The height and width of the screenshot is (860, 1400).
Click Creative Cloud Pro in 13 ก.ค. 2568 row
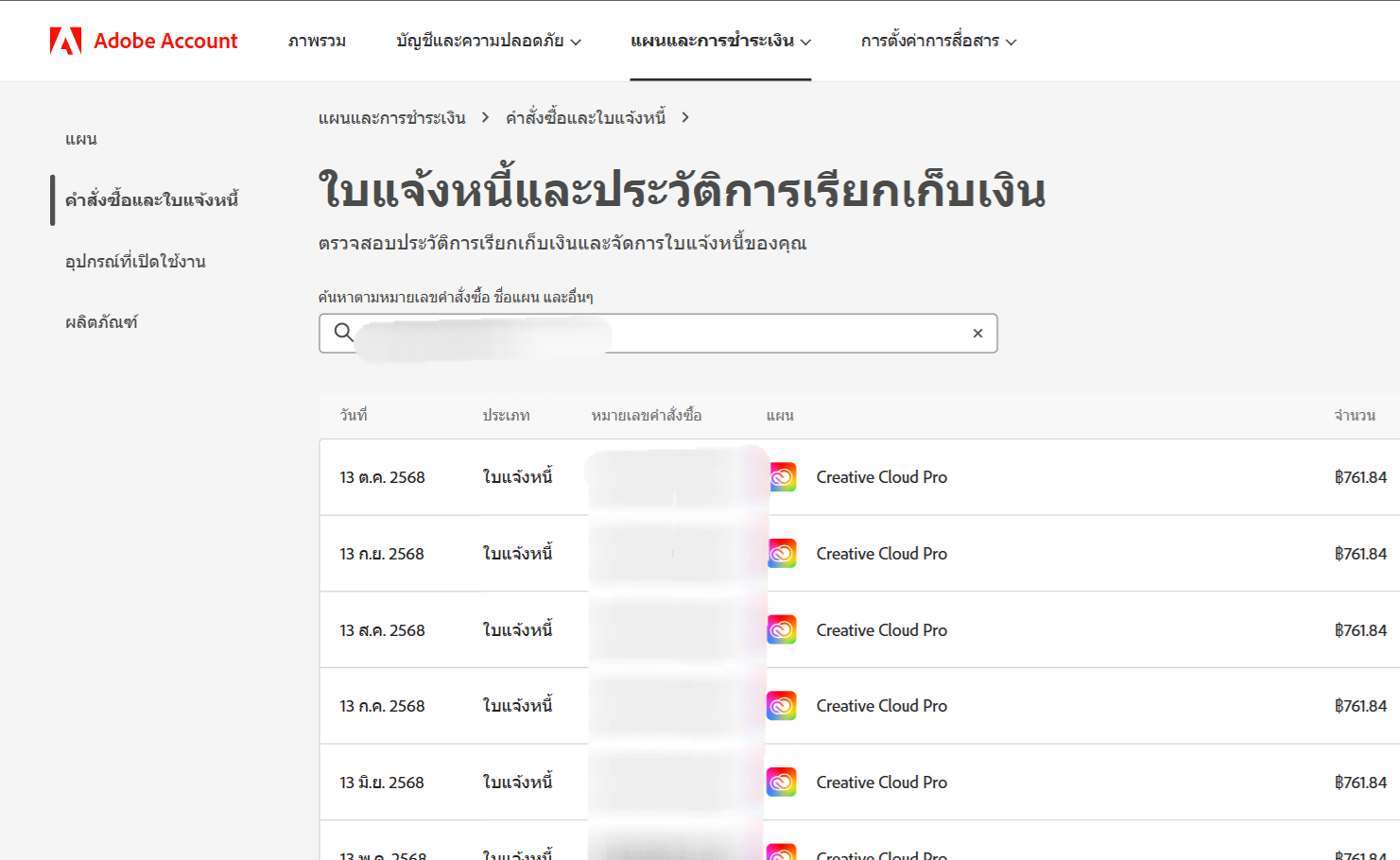882,706
